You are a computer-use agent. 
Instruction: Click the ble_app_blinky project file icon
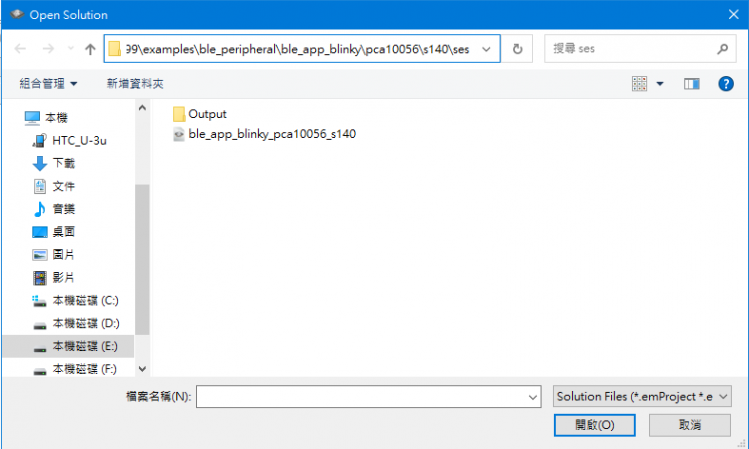pos(179,134)
